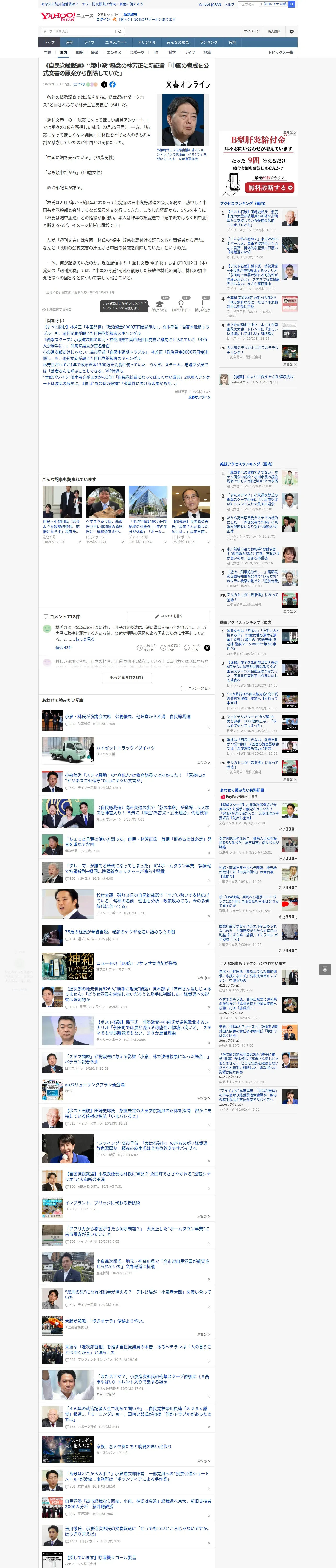Close the reaction support tooltip

click(146, 303)
